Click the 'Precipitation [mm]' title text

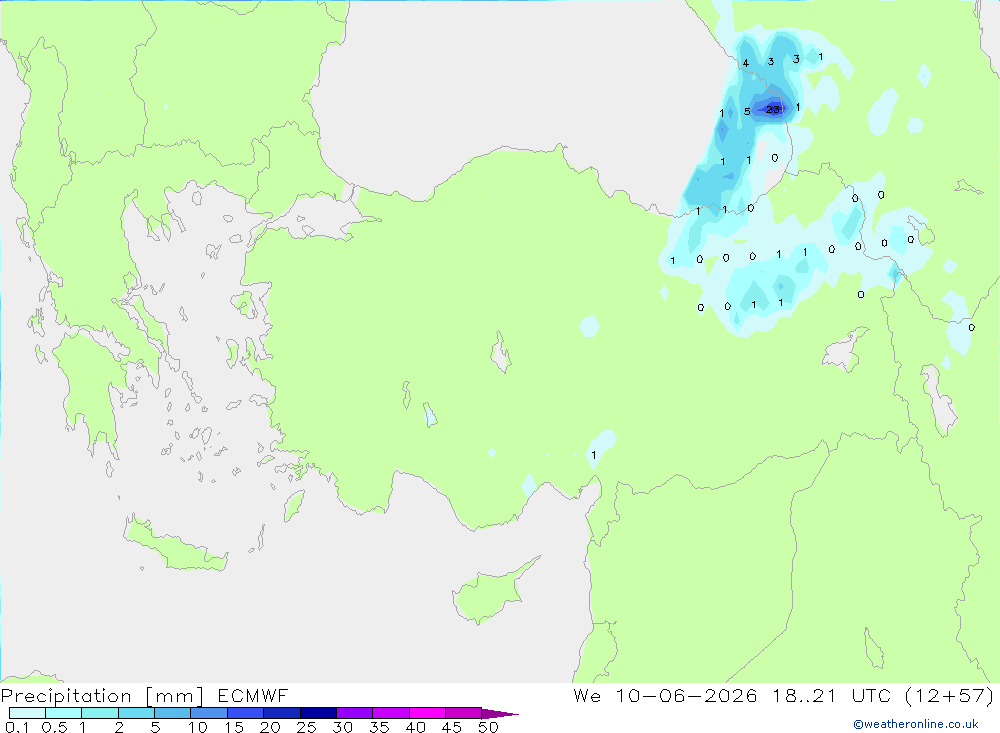coord(102,696)
